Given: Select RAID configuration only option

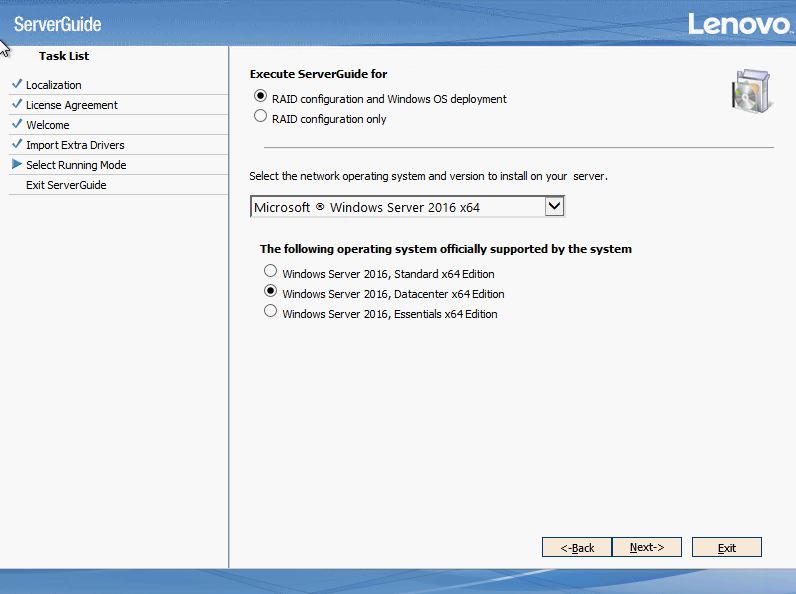Looking at the screenshot, I should coord(260,116).
